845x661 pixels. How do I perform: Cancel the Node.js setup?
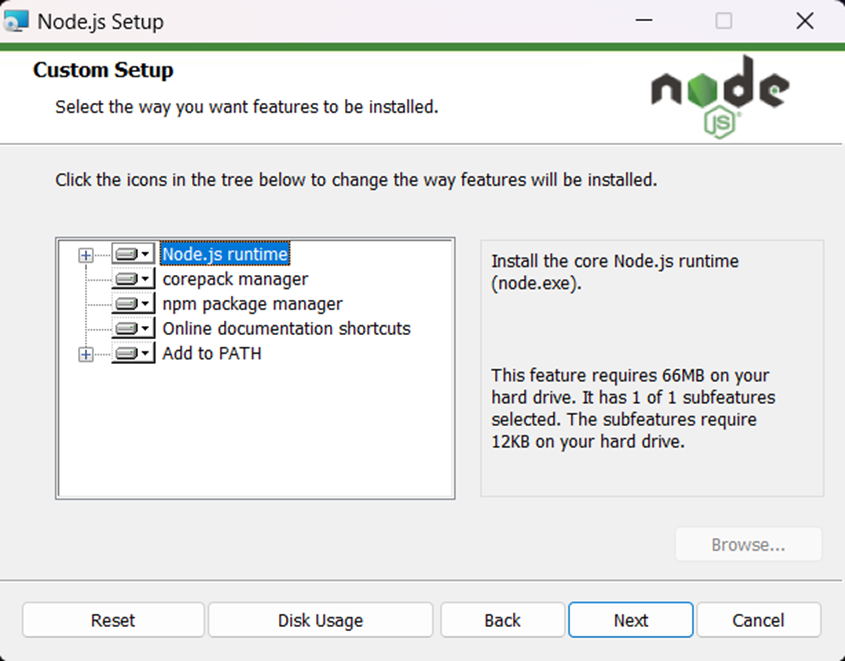pos(758,620)
